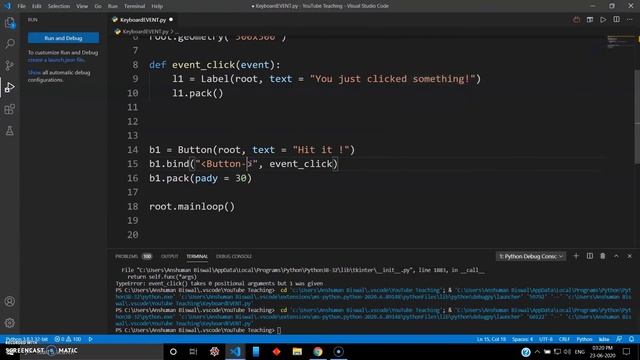This screenshot has height=360, width=640.
Task: Place cursor on root.mainloop() line
Action: coord(192,207)
